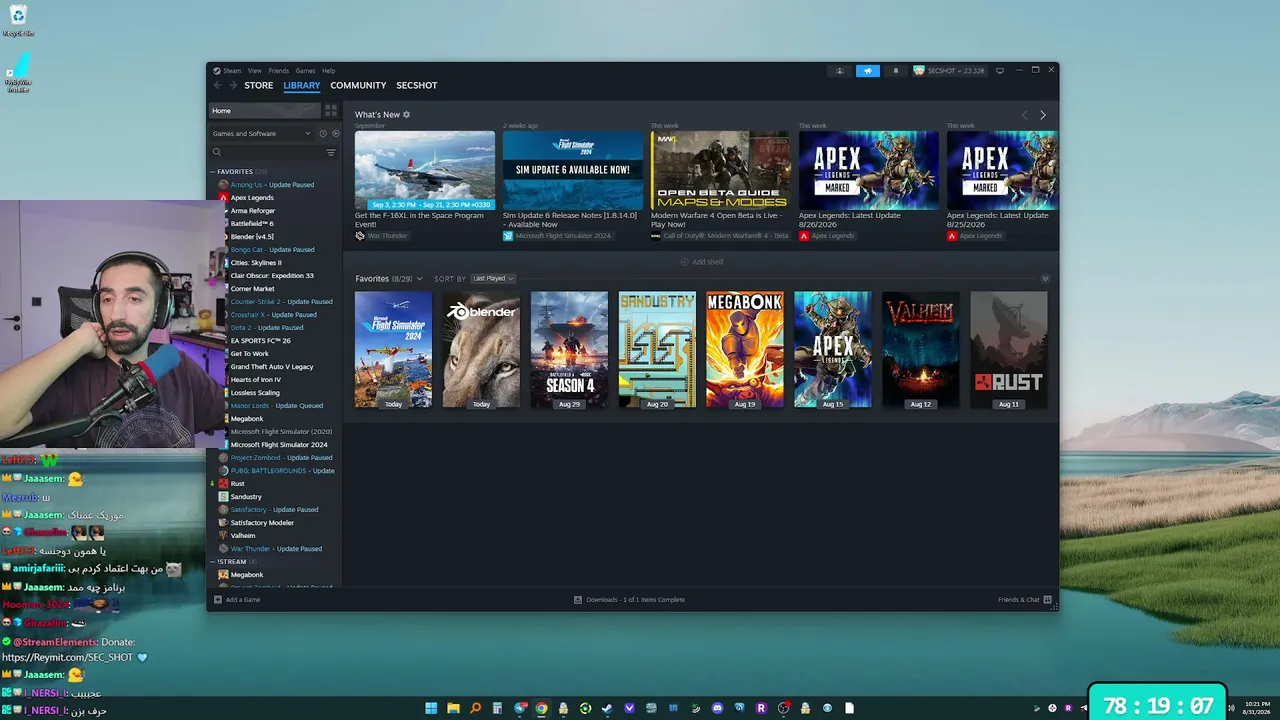
Task: Open the Windows Start menu
Action: pyautogui.click(x=431, y=708)
